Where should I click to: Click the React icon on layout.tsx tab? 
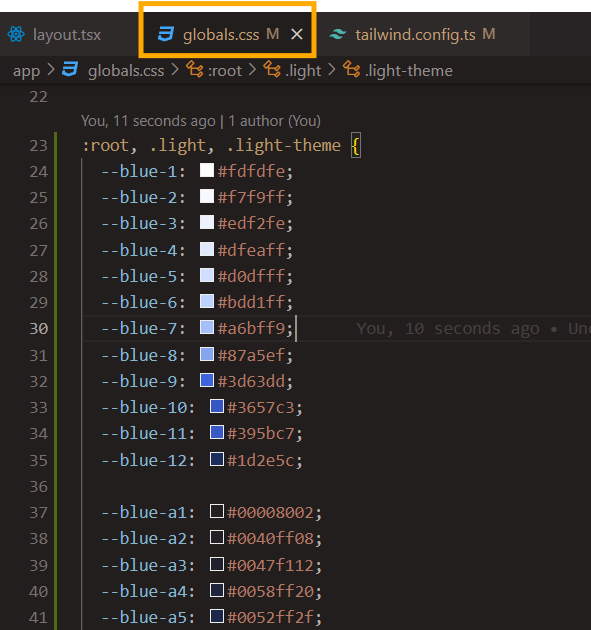click(x=16, y=35)
